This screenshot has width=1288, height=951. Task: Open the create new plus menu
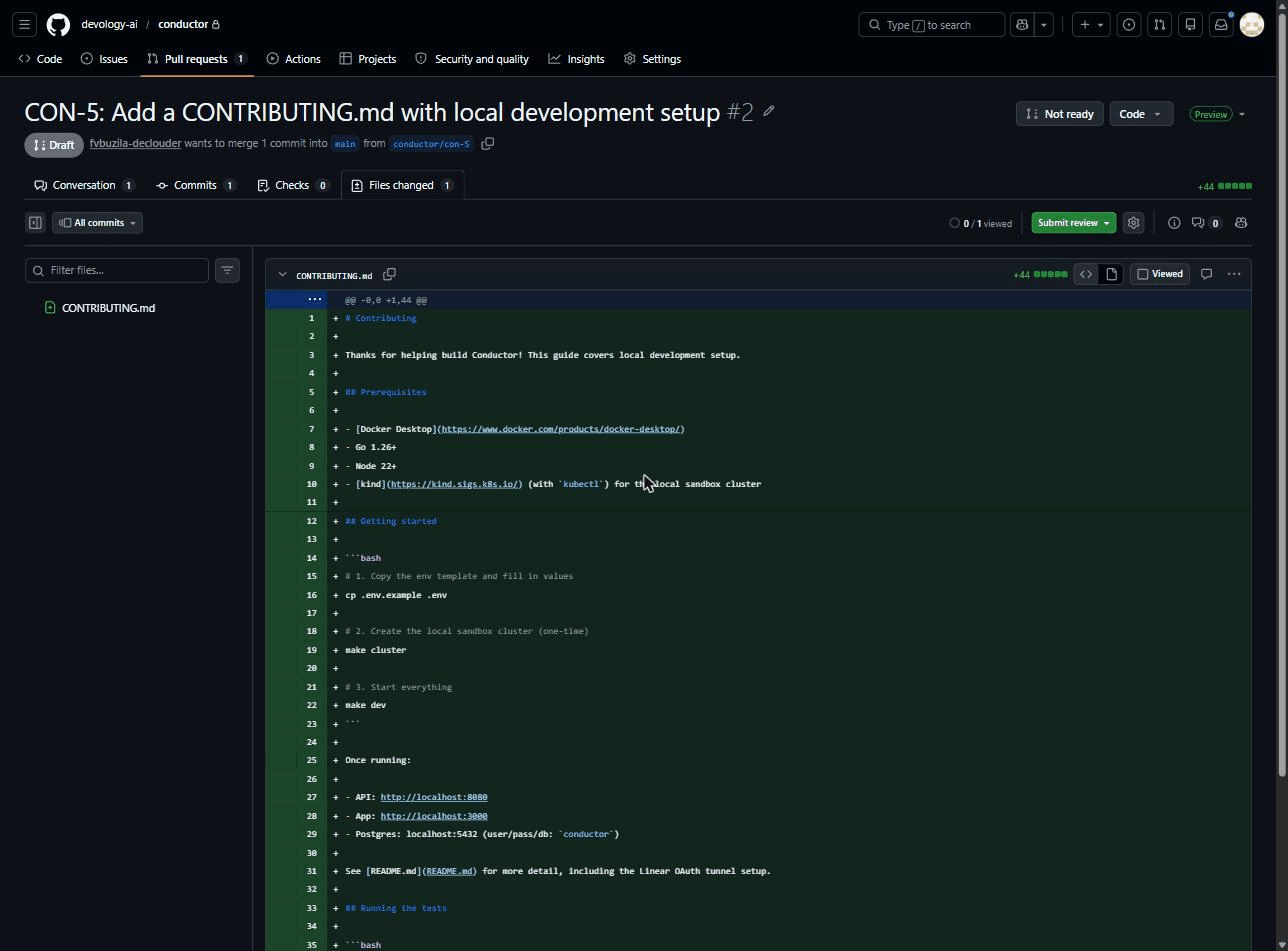1091,24
